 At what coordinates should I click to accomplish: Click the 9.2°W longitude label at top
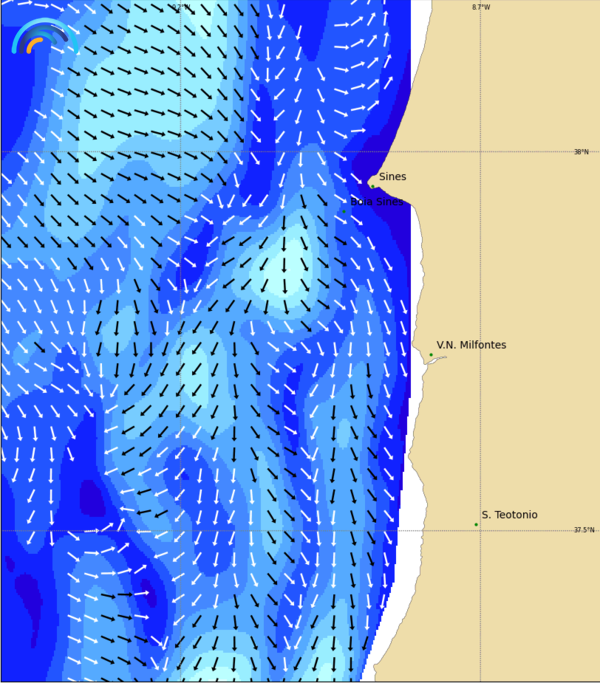click(180, 7)
